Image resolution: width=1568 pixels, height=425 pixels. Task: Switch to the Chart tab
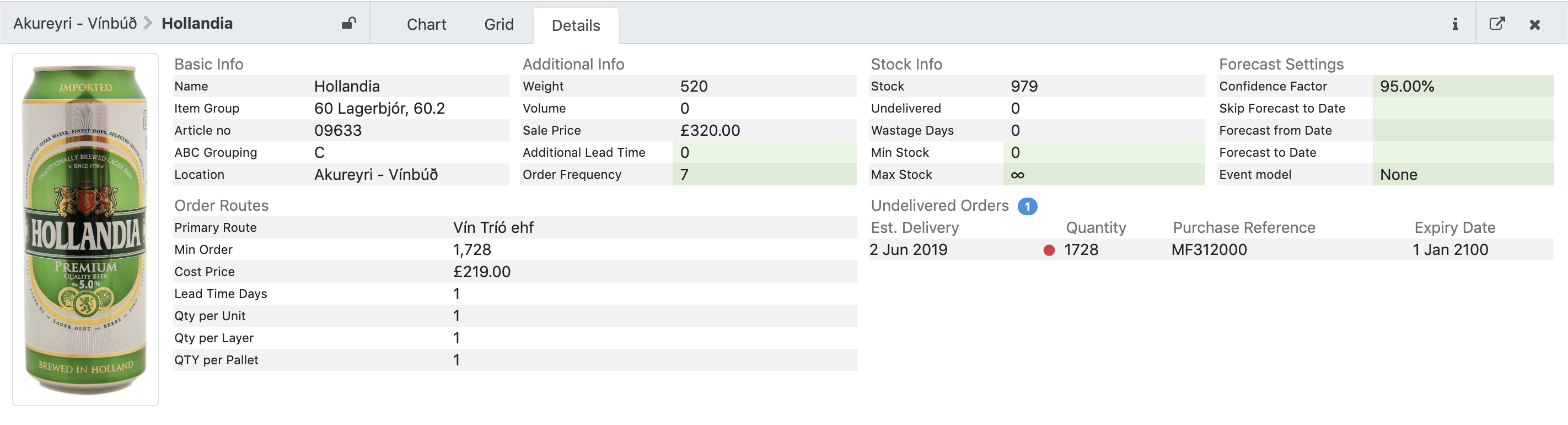pos(426,24)
